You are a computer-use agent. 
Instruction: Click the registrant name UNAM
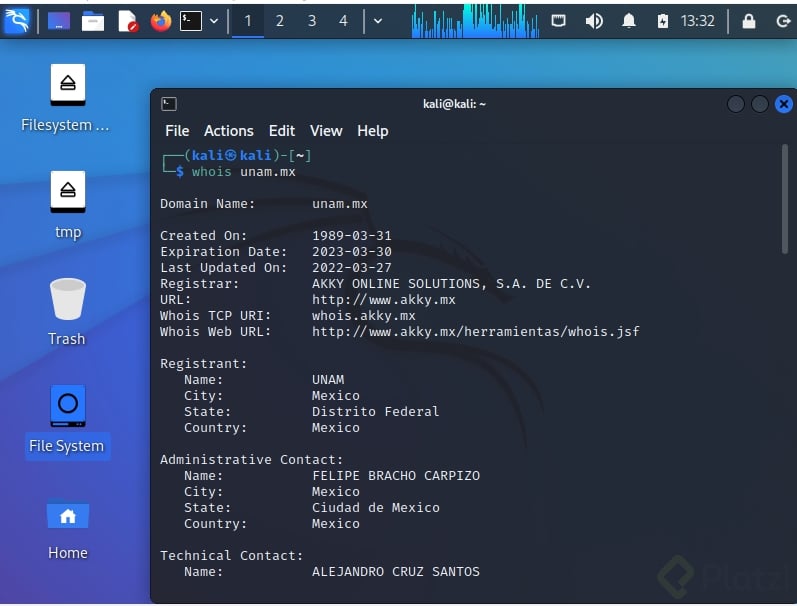(328, 380)
